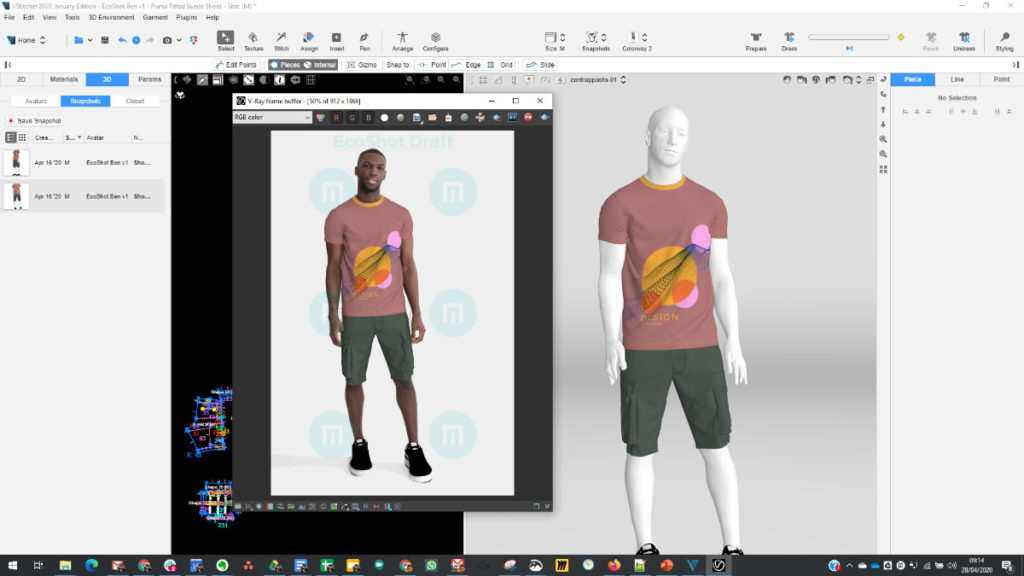Open the RGB color channel dropdown
Image resolution: width=1024 pixels, height=576 pixels.
pos(273,117)
